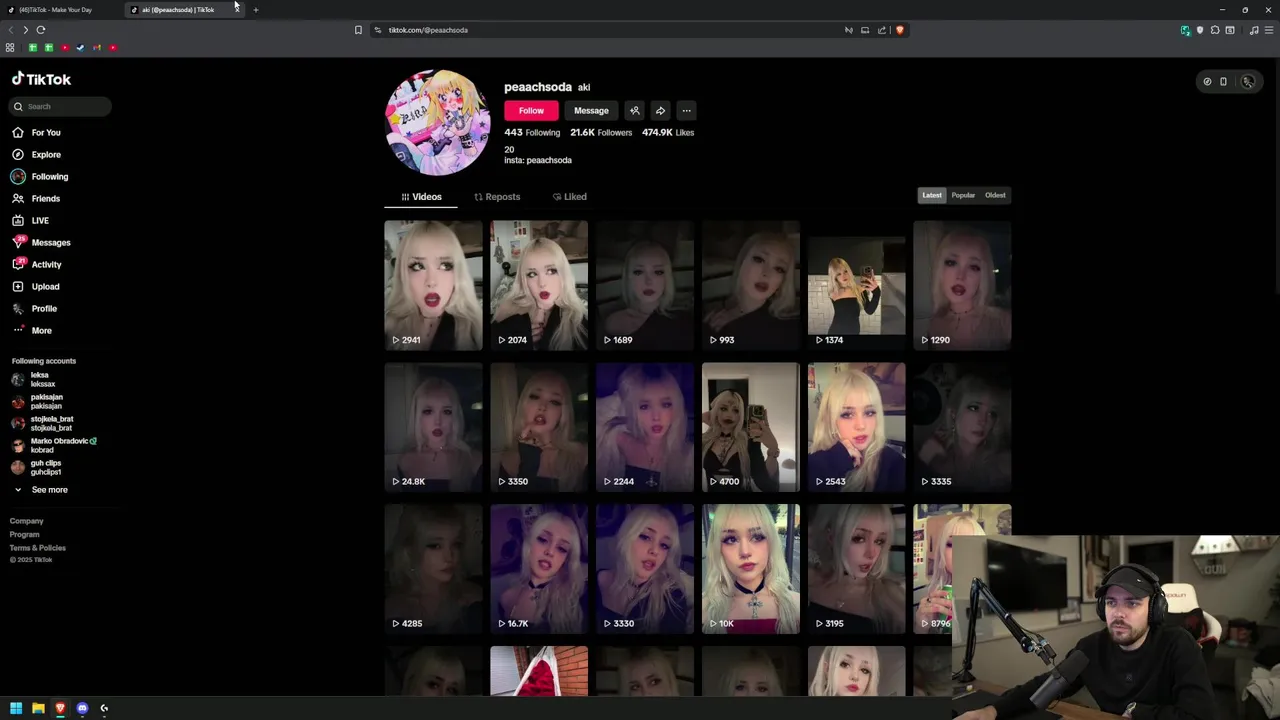Image resolution: width=1280 pixels, height=720 pixels.
Task: Open the Explore page
Action: 36,154
